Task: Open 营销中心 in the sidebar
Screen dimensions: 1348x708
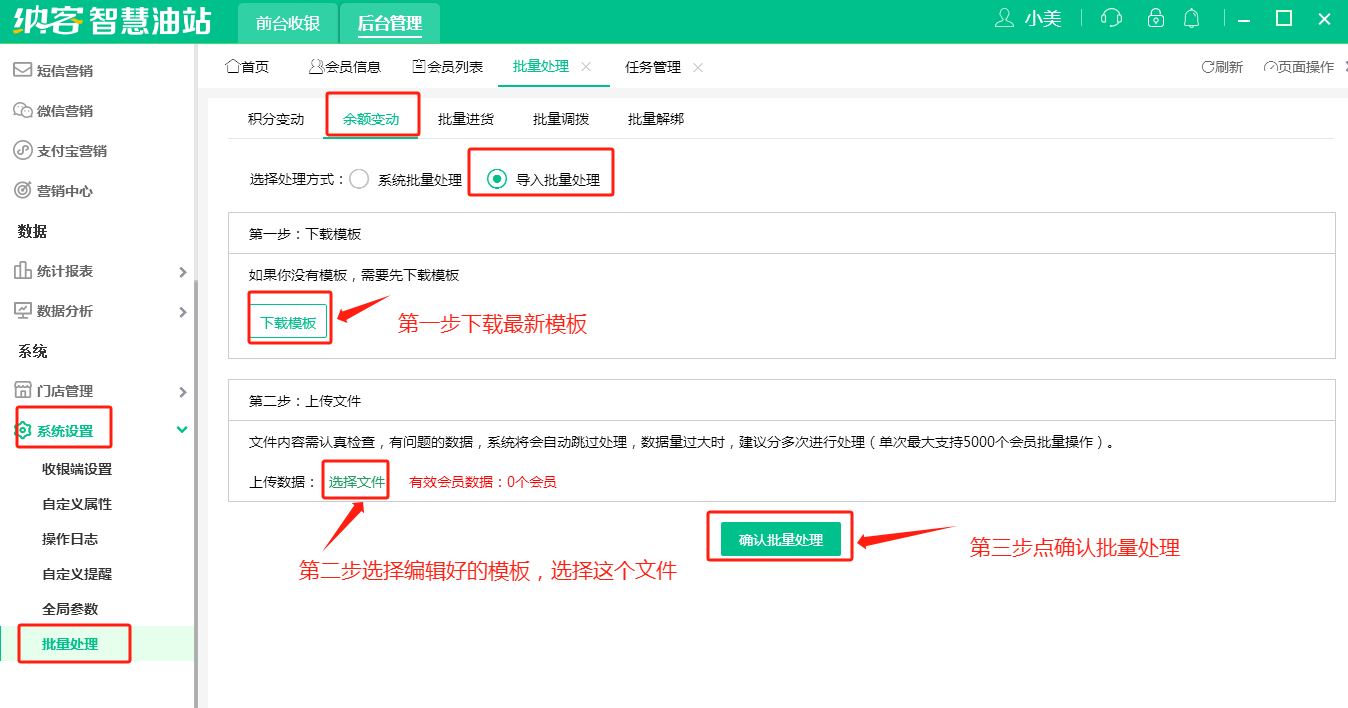Action: click(x=65, y=191)
